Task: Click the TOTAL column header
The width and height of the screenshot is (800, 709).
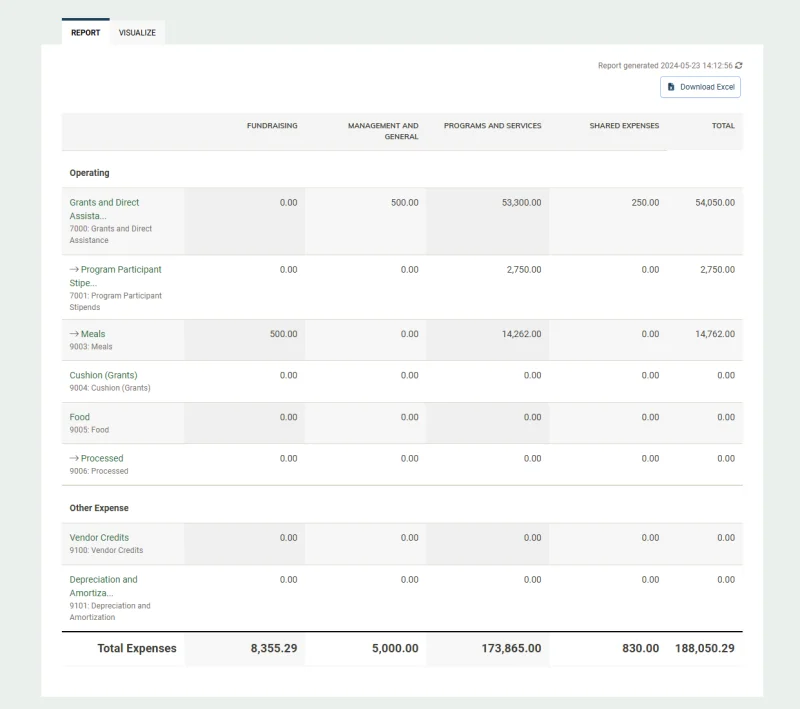Action: (x=723, y=125)
